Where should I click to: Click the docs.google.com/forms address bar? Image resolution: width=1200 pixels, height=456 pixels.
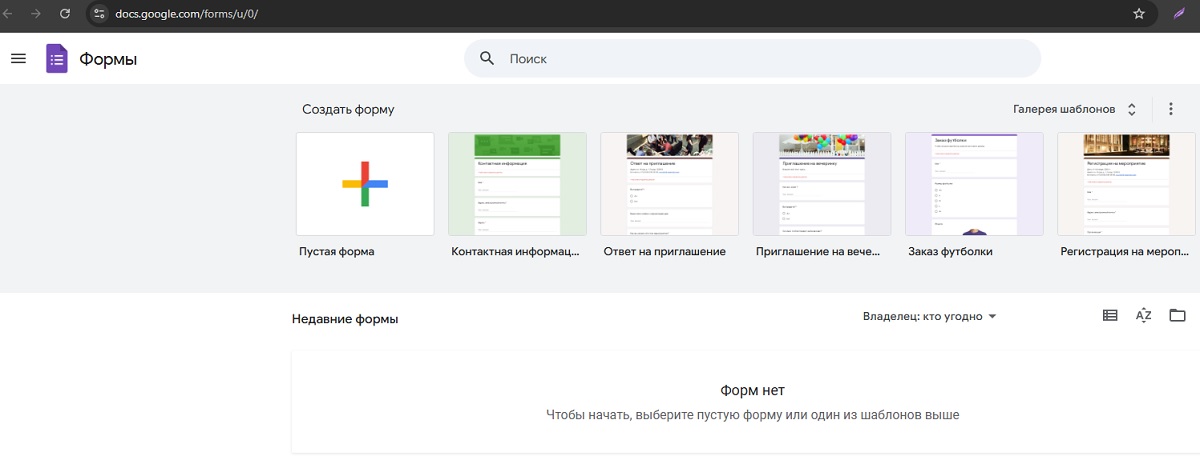(620, 14)
